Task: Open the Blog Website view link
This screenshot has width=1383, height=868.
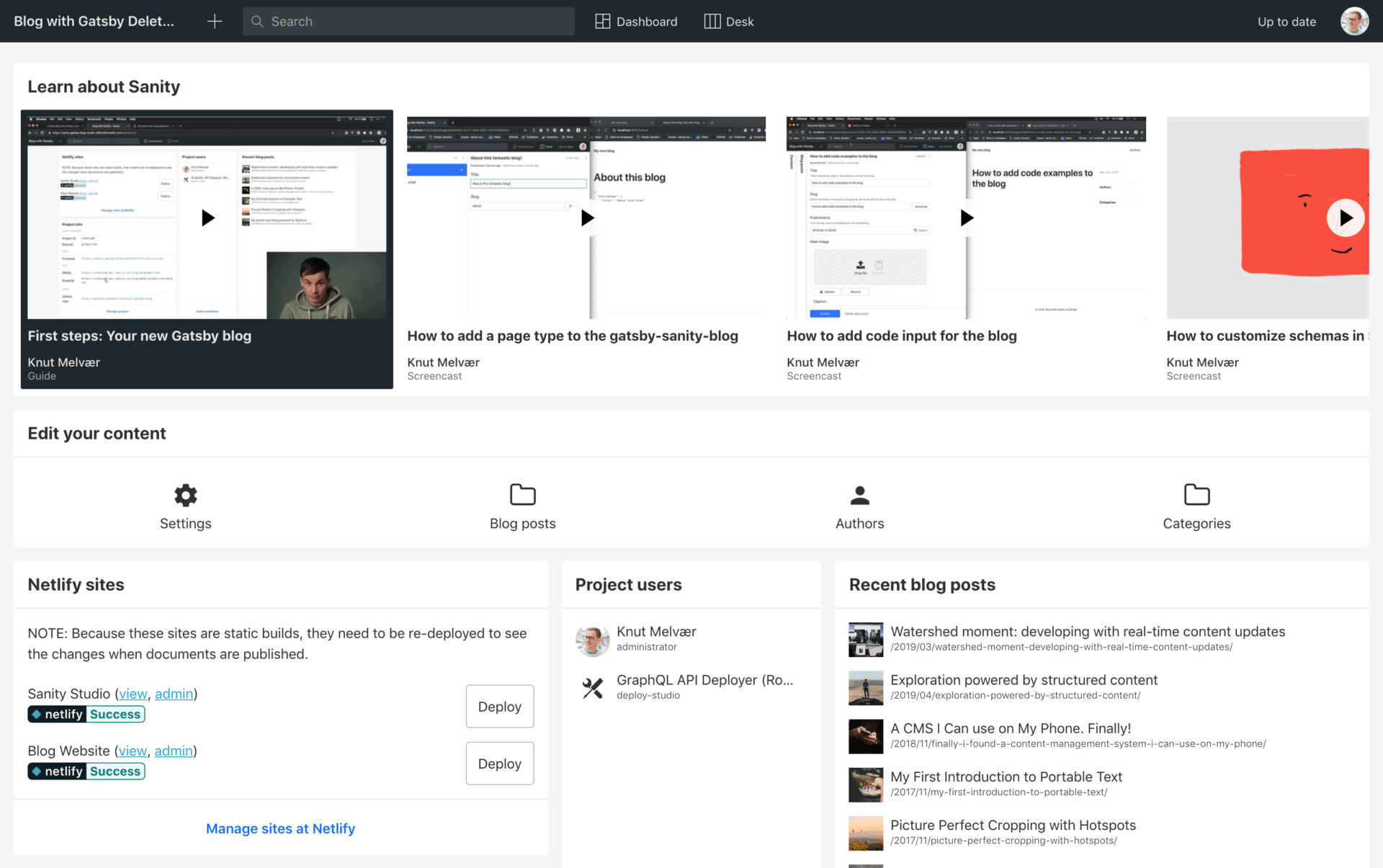Action: pos(133,751)
